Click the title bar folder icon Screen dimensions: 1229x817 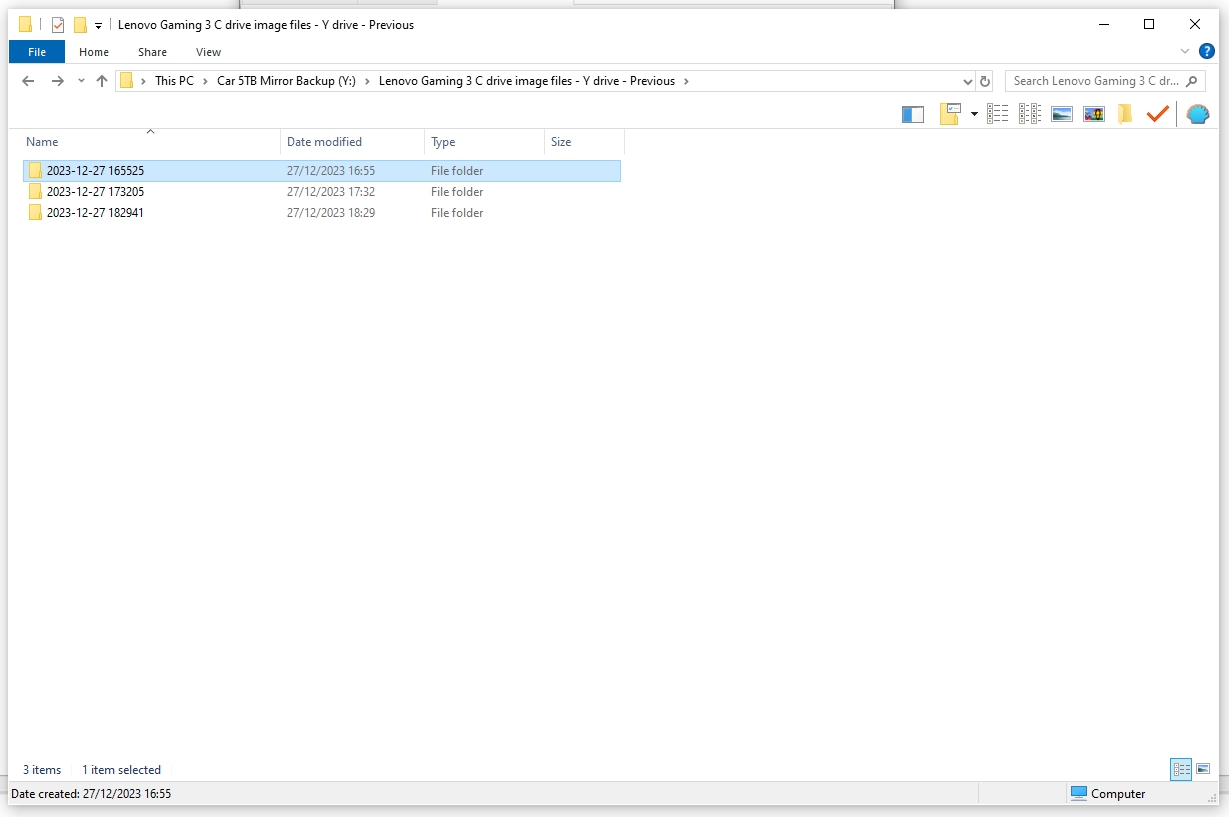click(26, 25)
